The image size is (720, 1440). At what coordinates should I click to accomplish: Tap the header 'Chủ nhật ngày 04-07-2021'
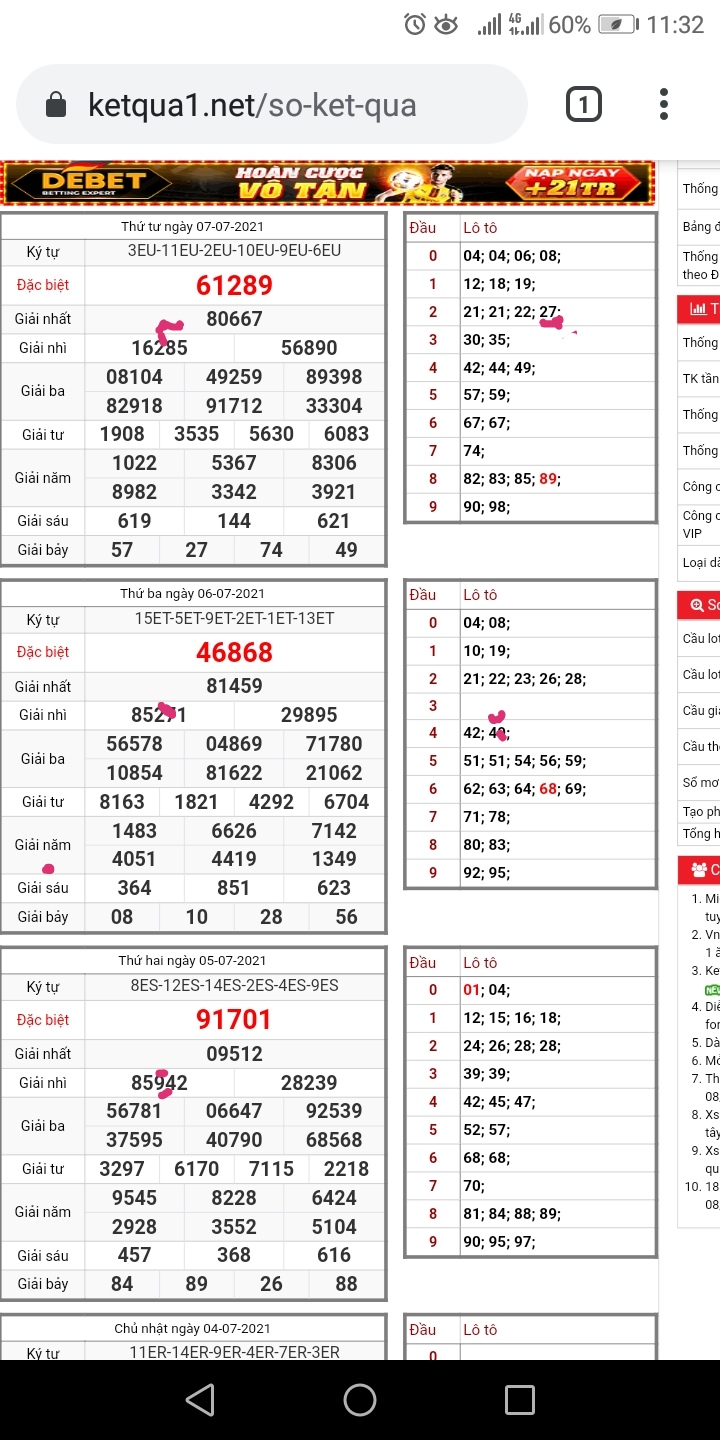pyautogui.click(x=193, y=1328)
